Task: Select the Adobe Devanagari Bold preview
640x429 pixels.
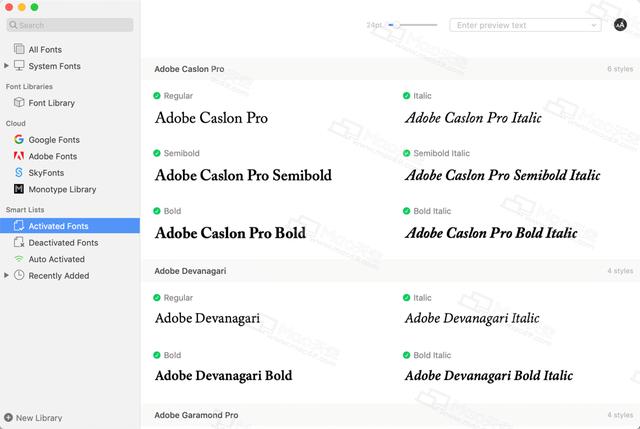Action: click(x=223, y=376)
